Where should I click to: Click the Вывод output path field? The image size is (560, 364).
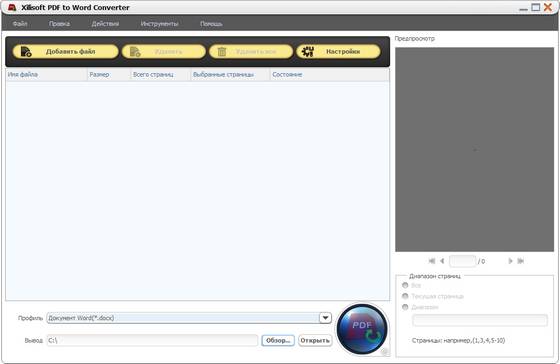click(152, 340)
